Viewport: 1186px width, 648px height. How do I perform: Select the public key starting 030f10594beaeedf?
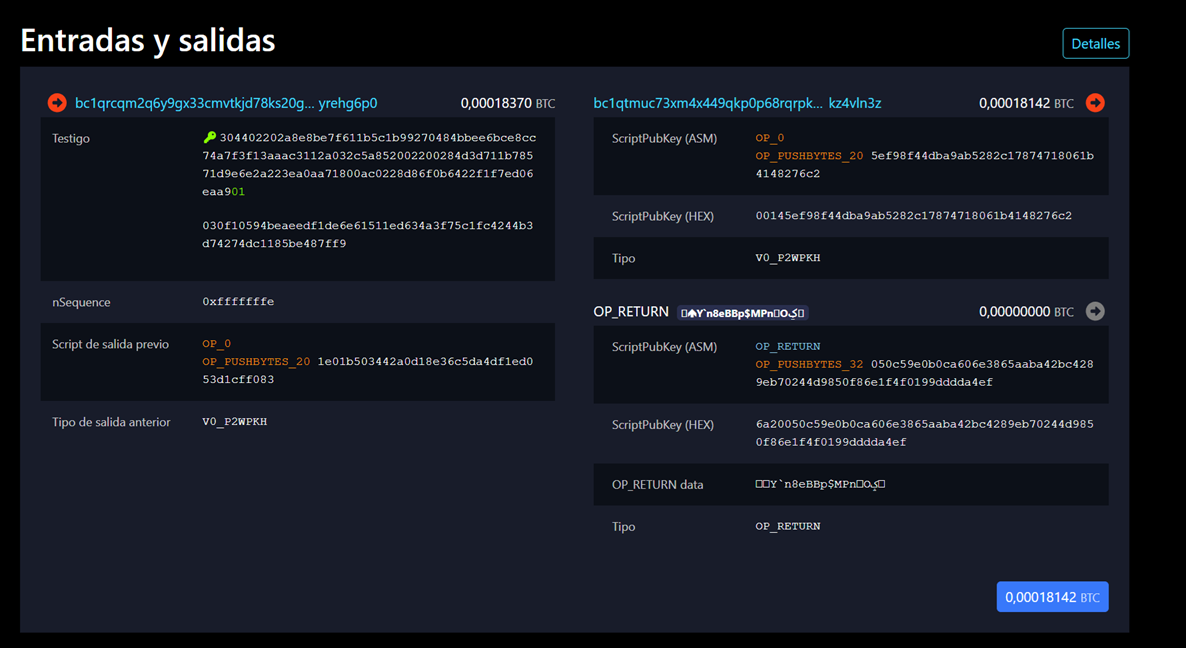pos(368,234)
